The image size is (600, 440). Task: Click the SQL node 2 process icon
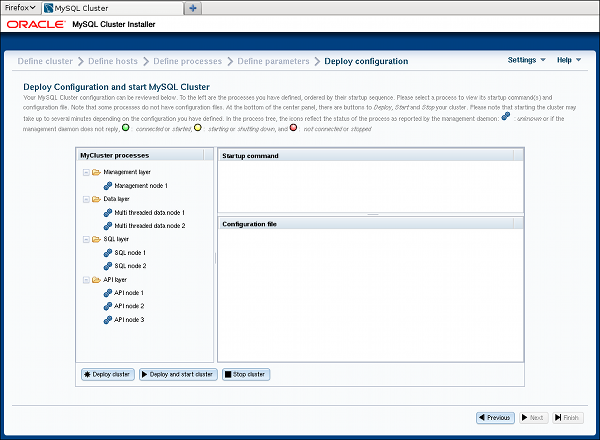pyautogui.click(x=107, y=266)
